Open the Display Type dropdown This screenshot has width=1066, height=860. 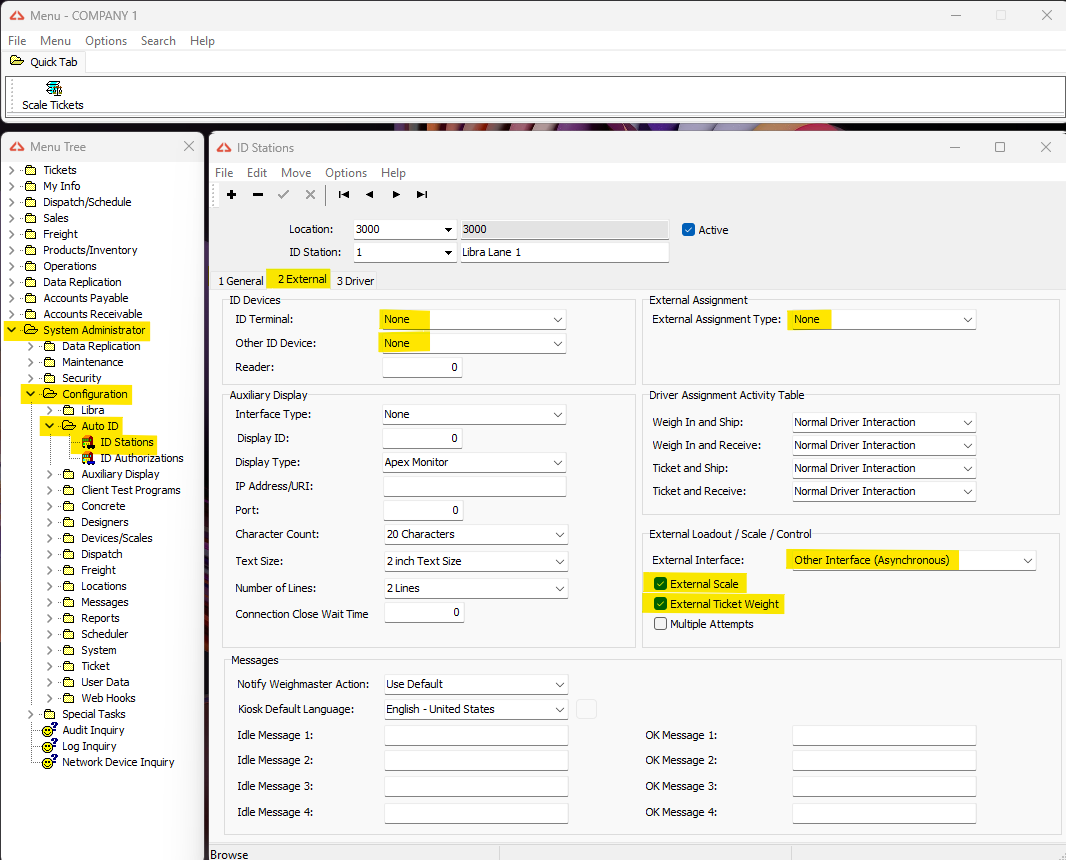557,462
